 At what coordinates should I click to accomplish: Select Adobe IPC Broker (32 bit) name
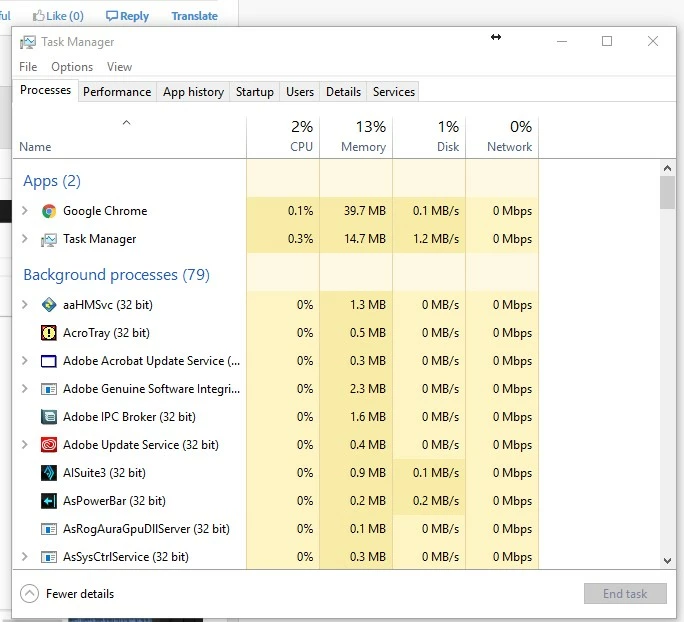click(129, 417)
